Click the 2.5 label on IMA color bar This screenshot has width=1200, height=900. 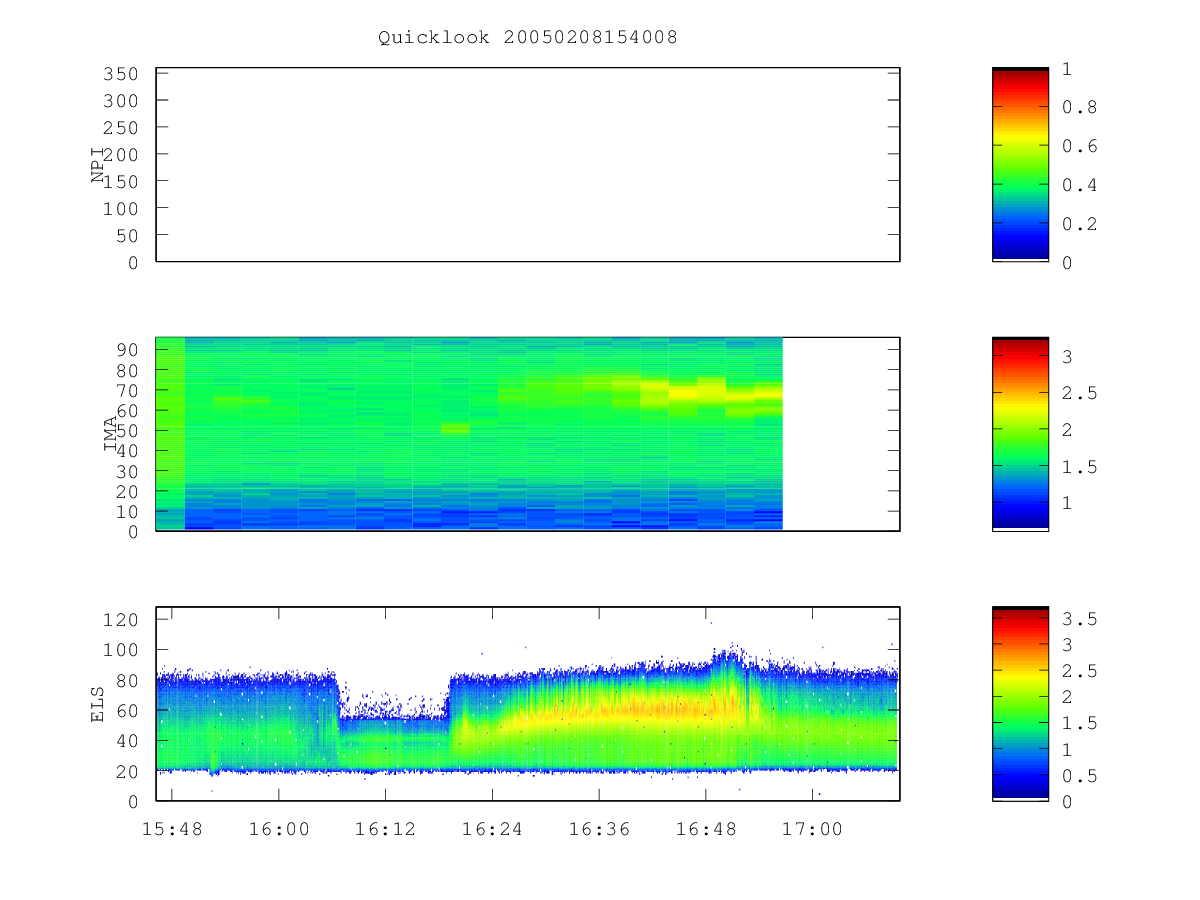(x=1078, y=393)
